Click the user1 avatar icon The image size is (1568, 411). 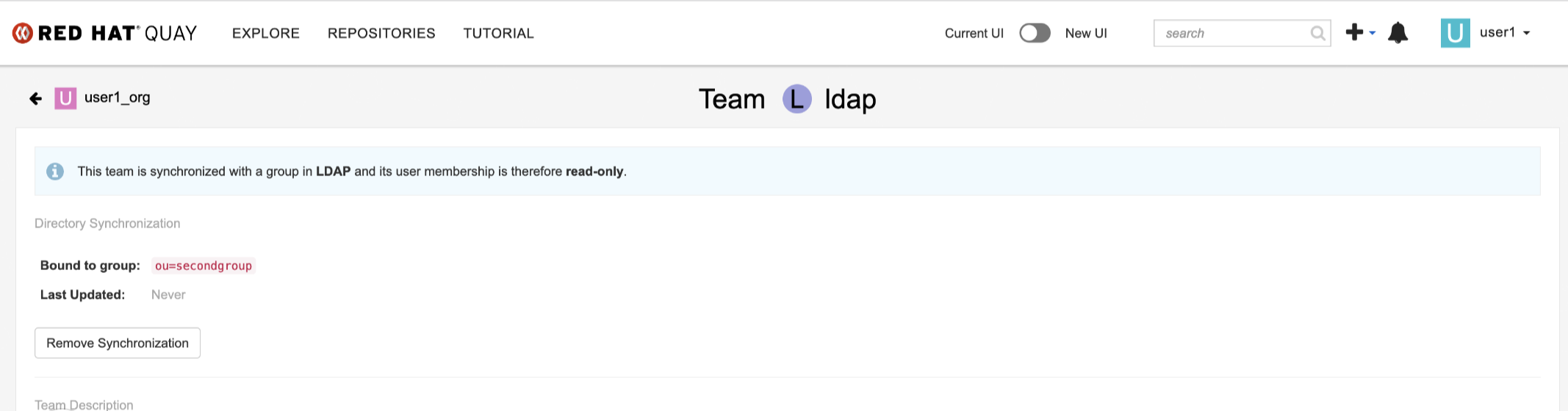click(1455, 33)
